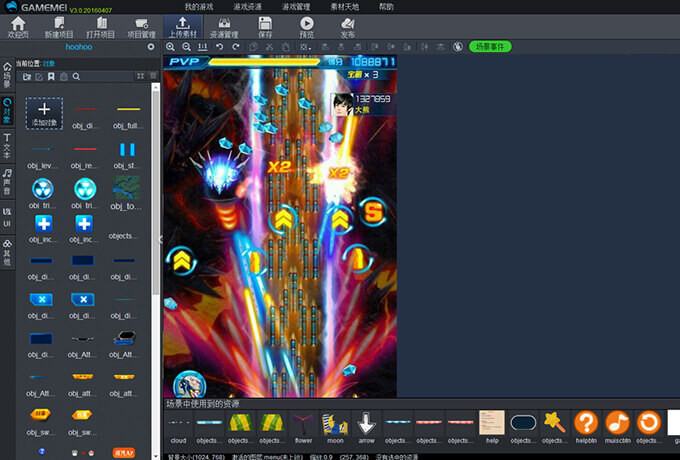Click the new folder icon in object panel
Viewport: 680px width, 460px height.
coord(27,77)
